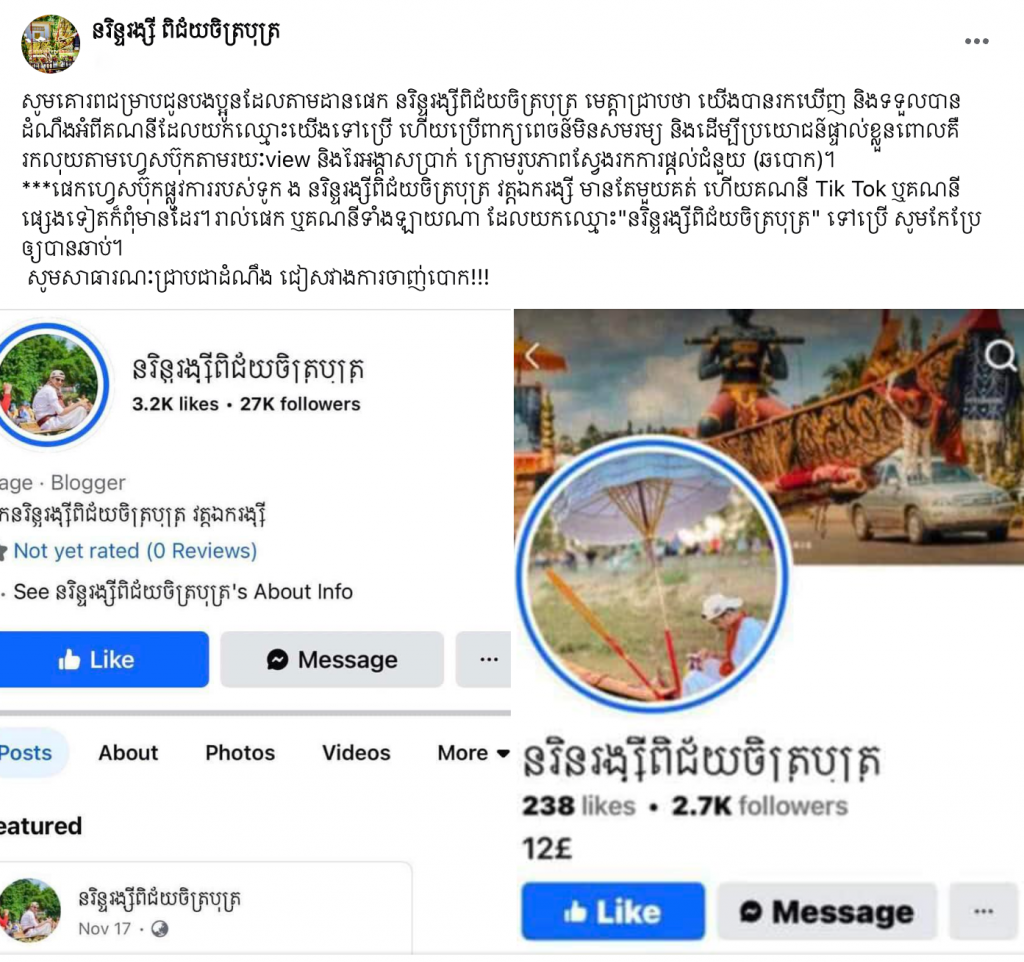The height and width of the screenshot is (962, 1024).
Task: Switch to the Videos tab
Action: pyautogui.click(x=356, y=753)
